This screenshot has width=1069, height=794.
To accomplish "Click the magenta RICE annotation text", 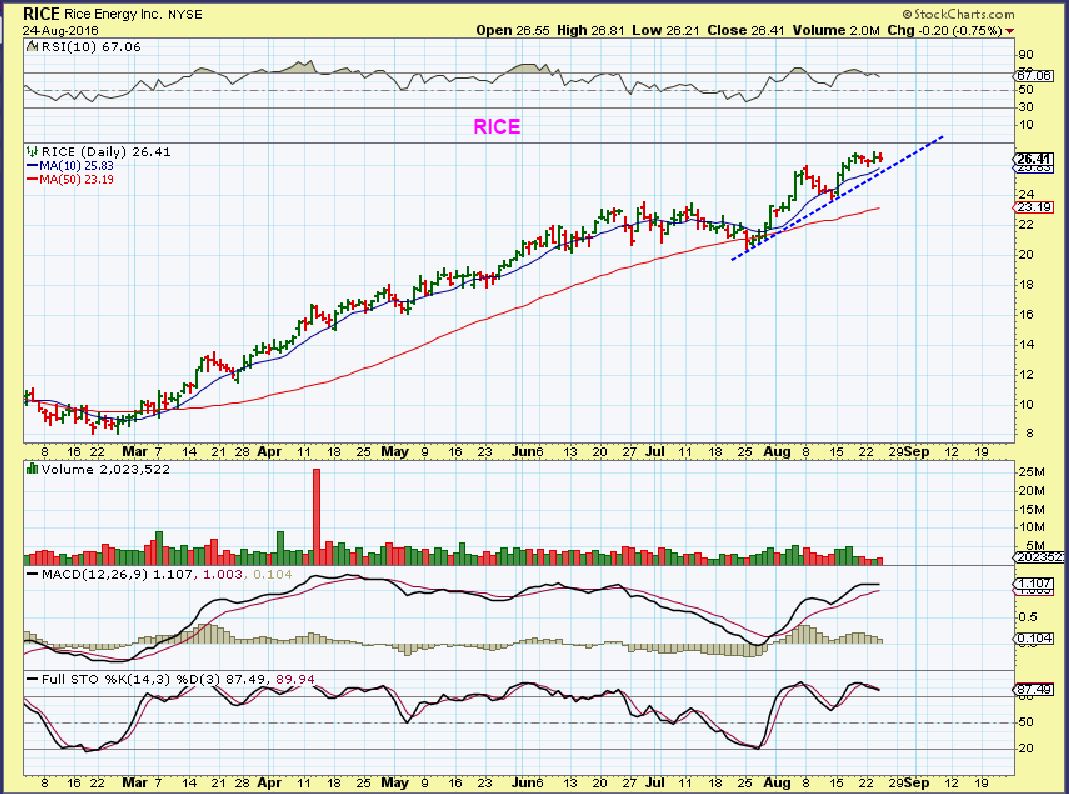I will point(497,127).
